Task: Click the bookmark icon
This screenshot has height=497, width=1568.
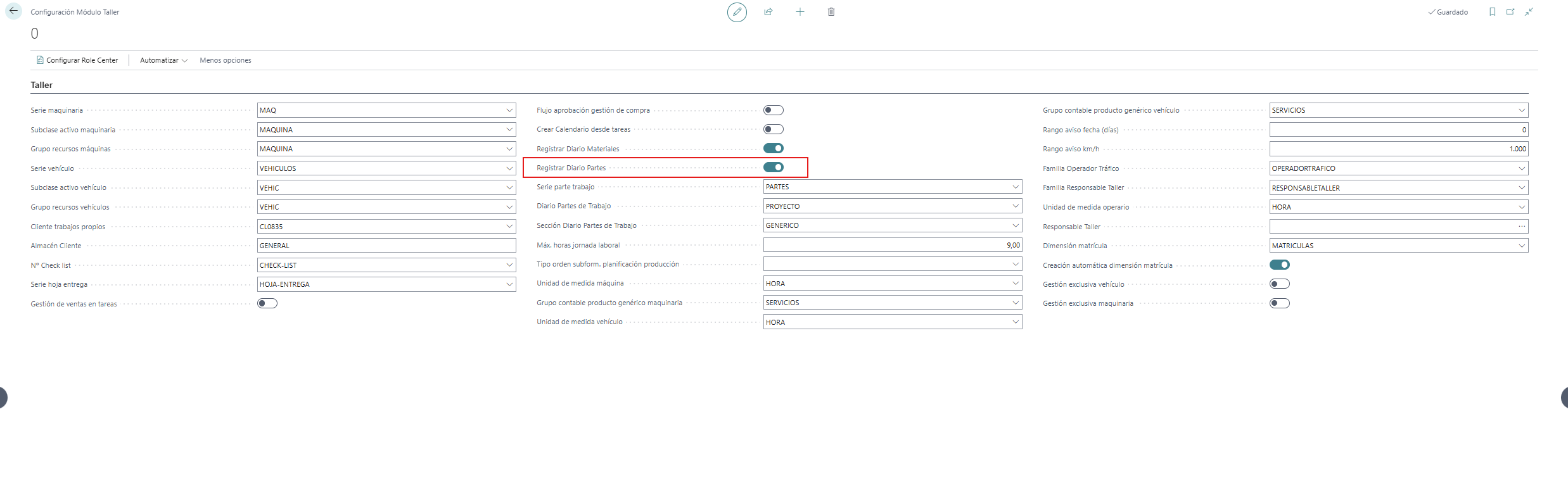Action: 1493,12
